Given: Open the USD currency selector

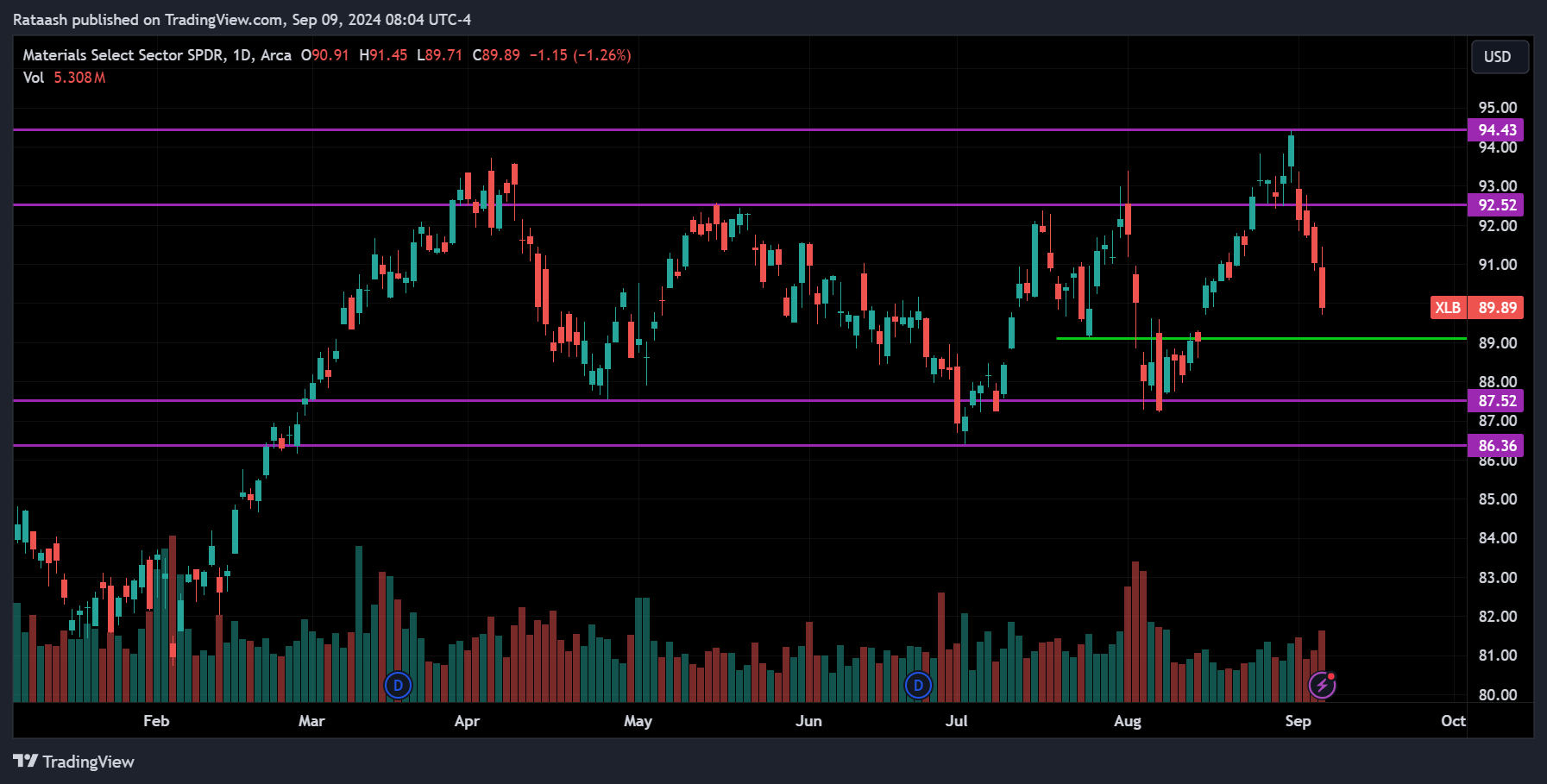Looking at the screenshot, I should tap(1500, 57).
